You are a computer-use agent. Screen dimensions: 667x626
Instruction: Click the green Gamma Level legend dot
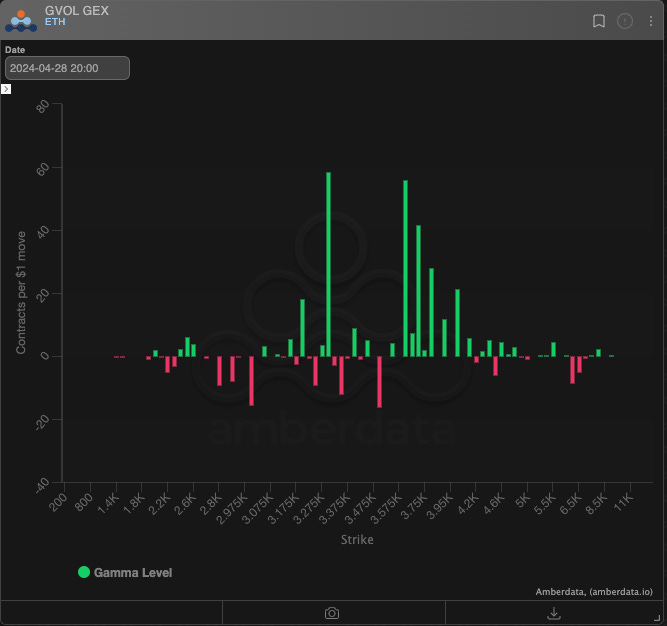[84, 572]
